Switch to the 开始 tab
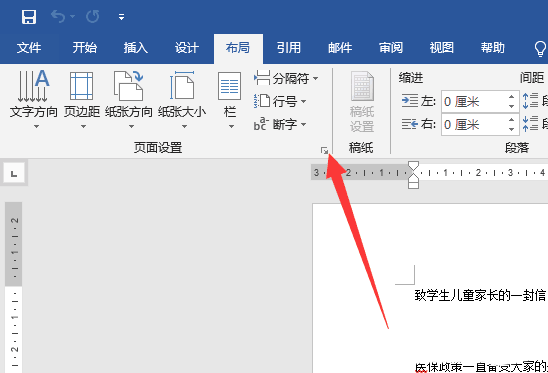Image resolution: width=548 pixels, height=373 pixels. click(85, 48)
